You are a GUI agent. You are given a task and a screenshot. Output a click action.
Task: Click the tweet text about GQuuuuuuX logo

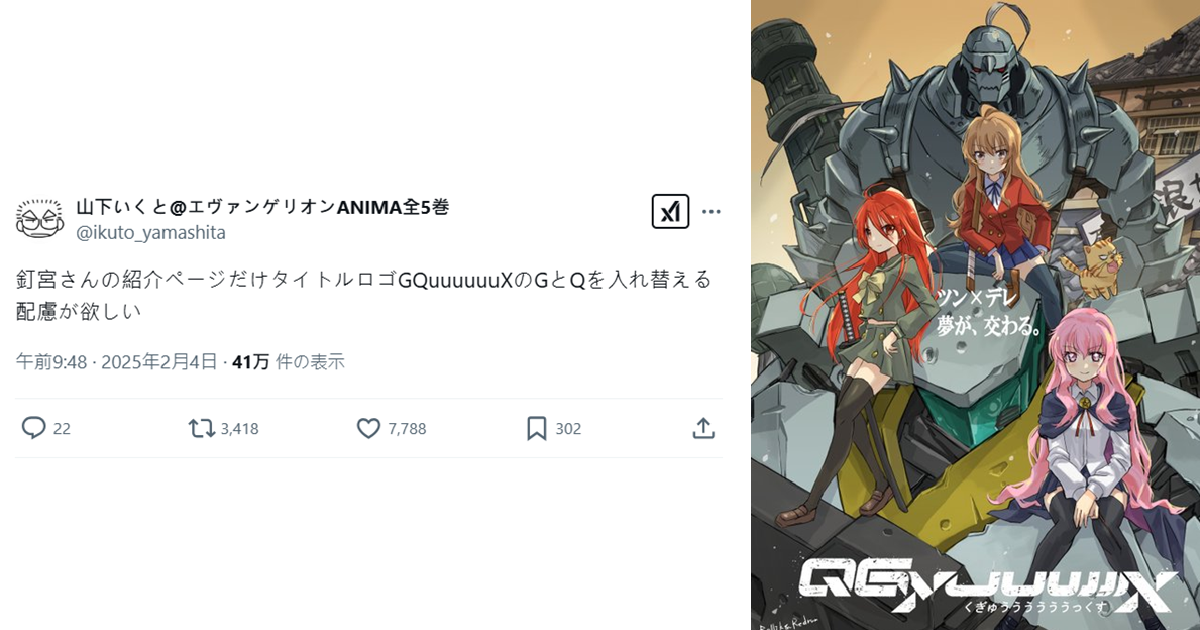pos(363,295)
